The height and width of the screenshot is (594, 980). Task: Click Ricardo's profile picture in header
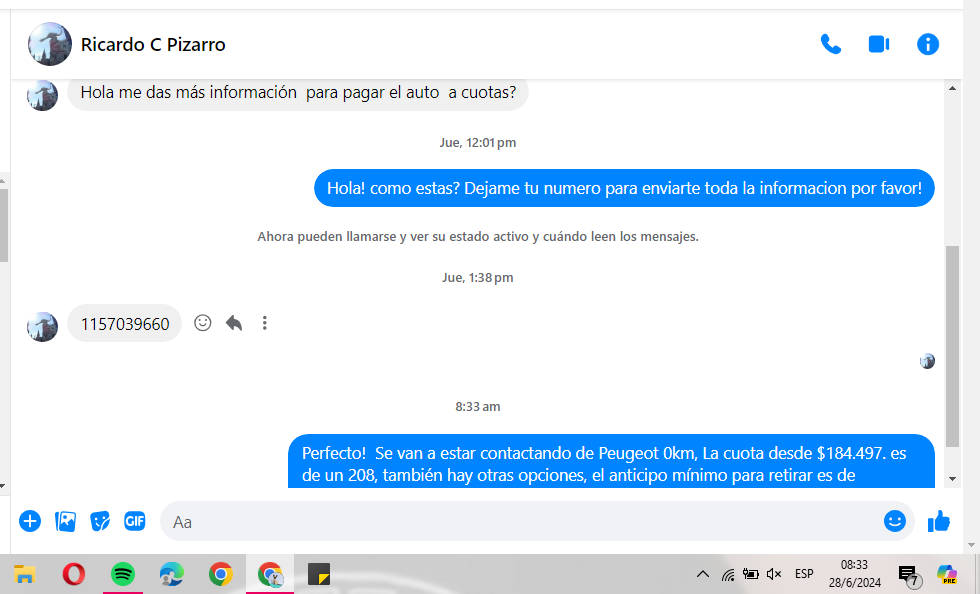tap(49, 44)
